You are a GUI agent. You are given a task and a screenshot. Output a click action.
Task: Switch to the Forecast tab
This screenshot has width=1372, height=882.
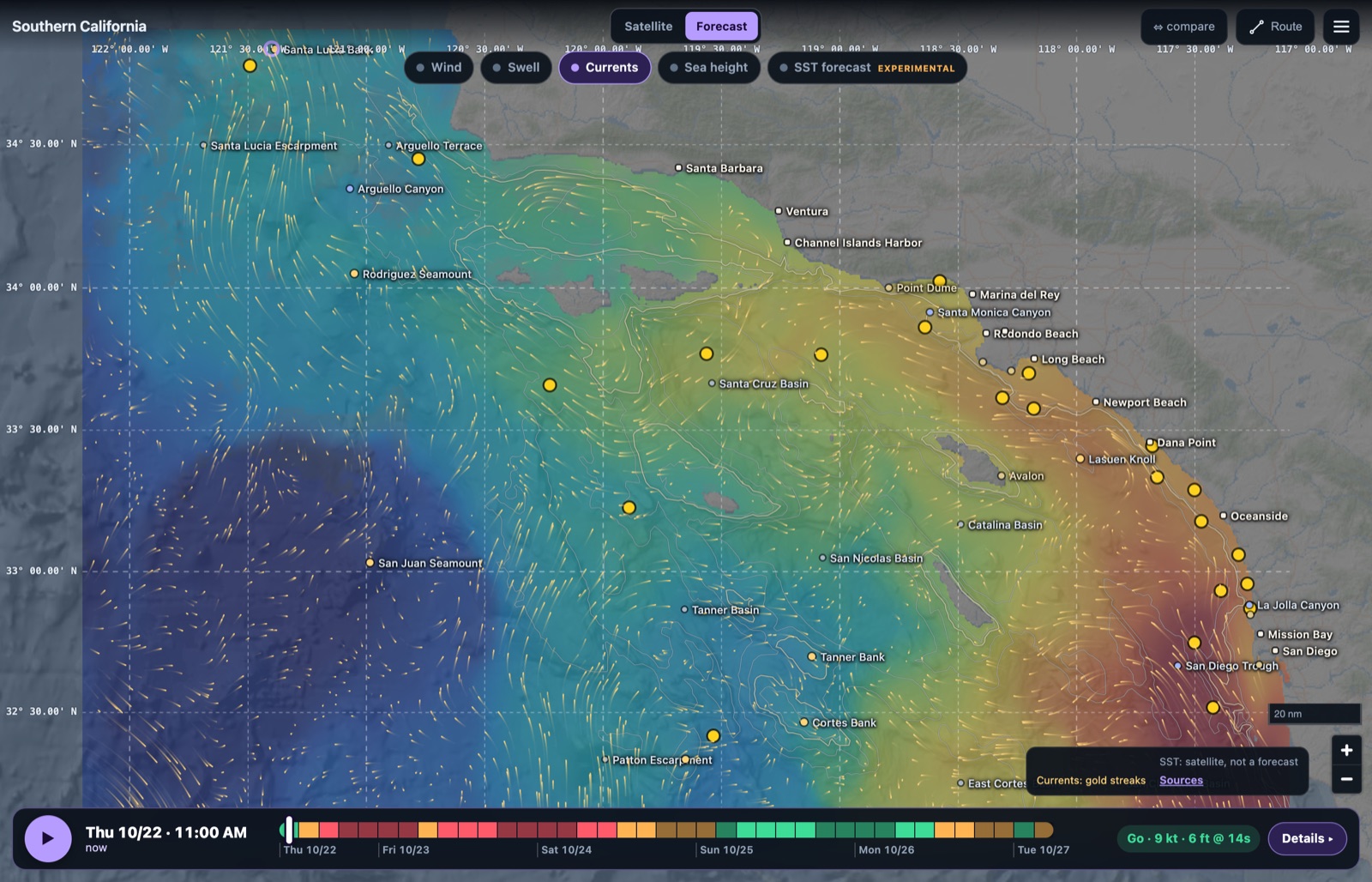721,27
